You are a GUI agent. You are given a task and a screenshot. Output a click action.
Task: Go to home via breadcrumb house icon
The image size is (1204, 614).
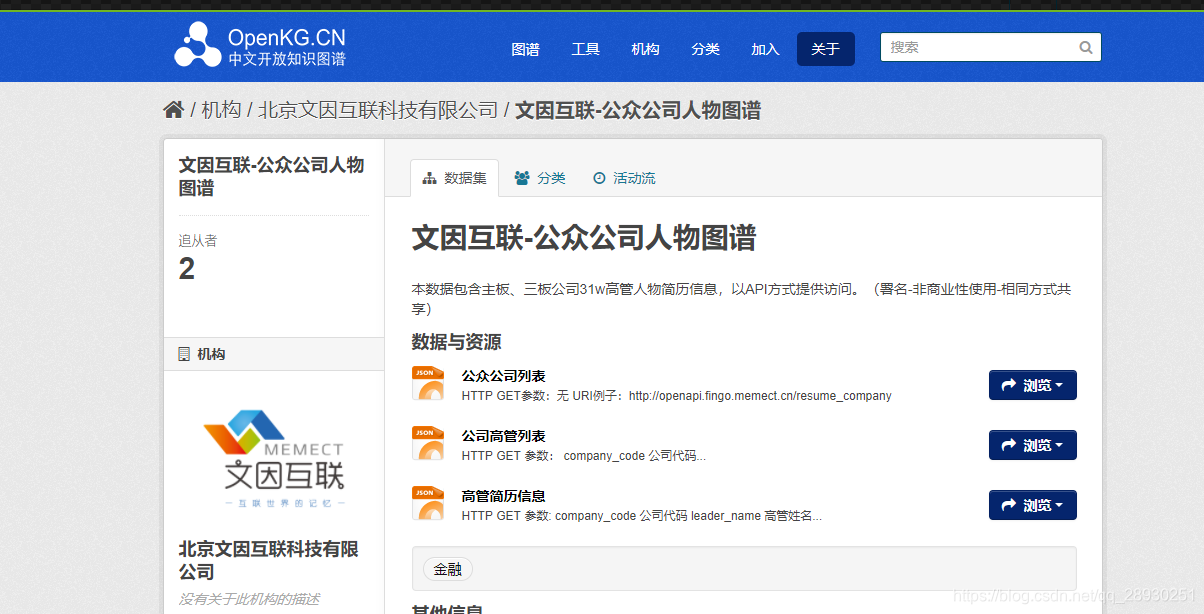coord(173,110)
